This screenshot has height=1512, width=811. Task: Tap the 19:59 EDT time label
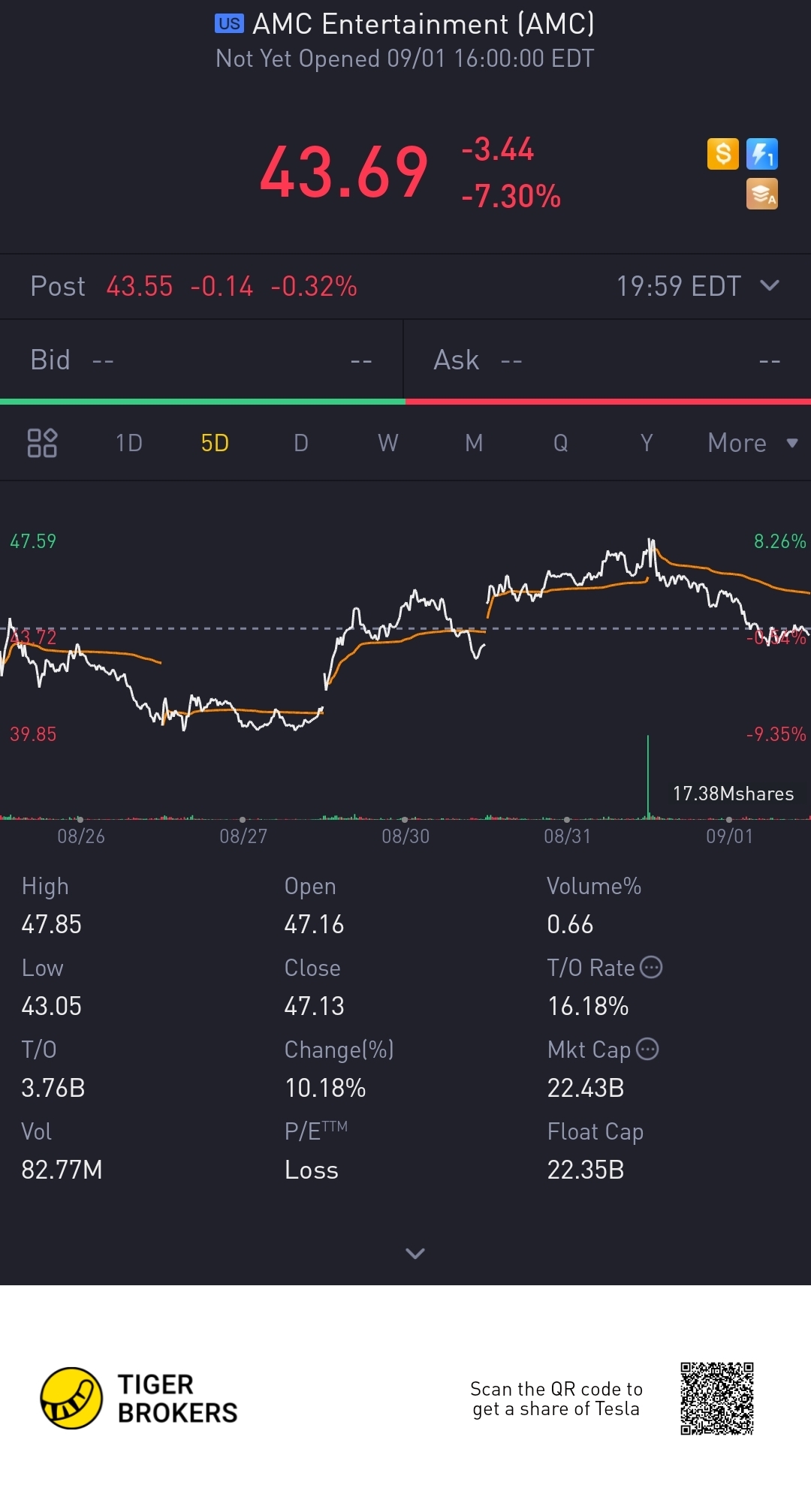pos(679,286)
